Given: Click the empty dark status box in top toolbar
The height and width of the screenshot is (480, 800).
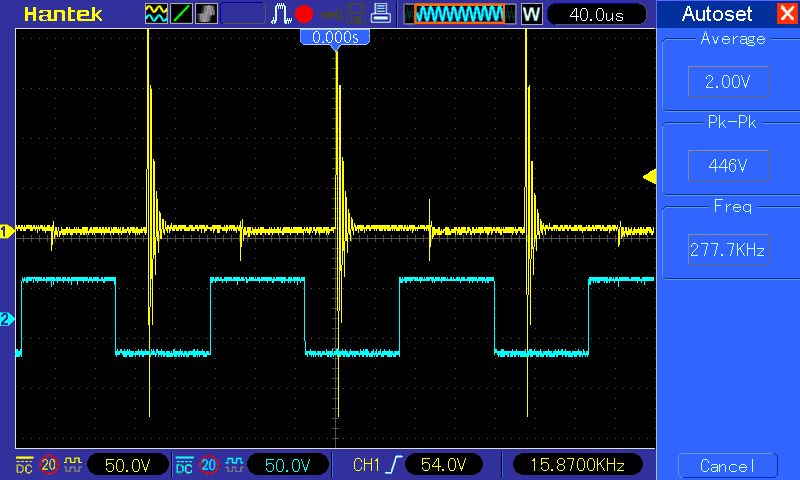Looking at the screenshot, I should pyautogui.click(x=243, y=14).
